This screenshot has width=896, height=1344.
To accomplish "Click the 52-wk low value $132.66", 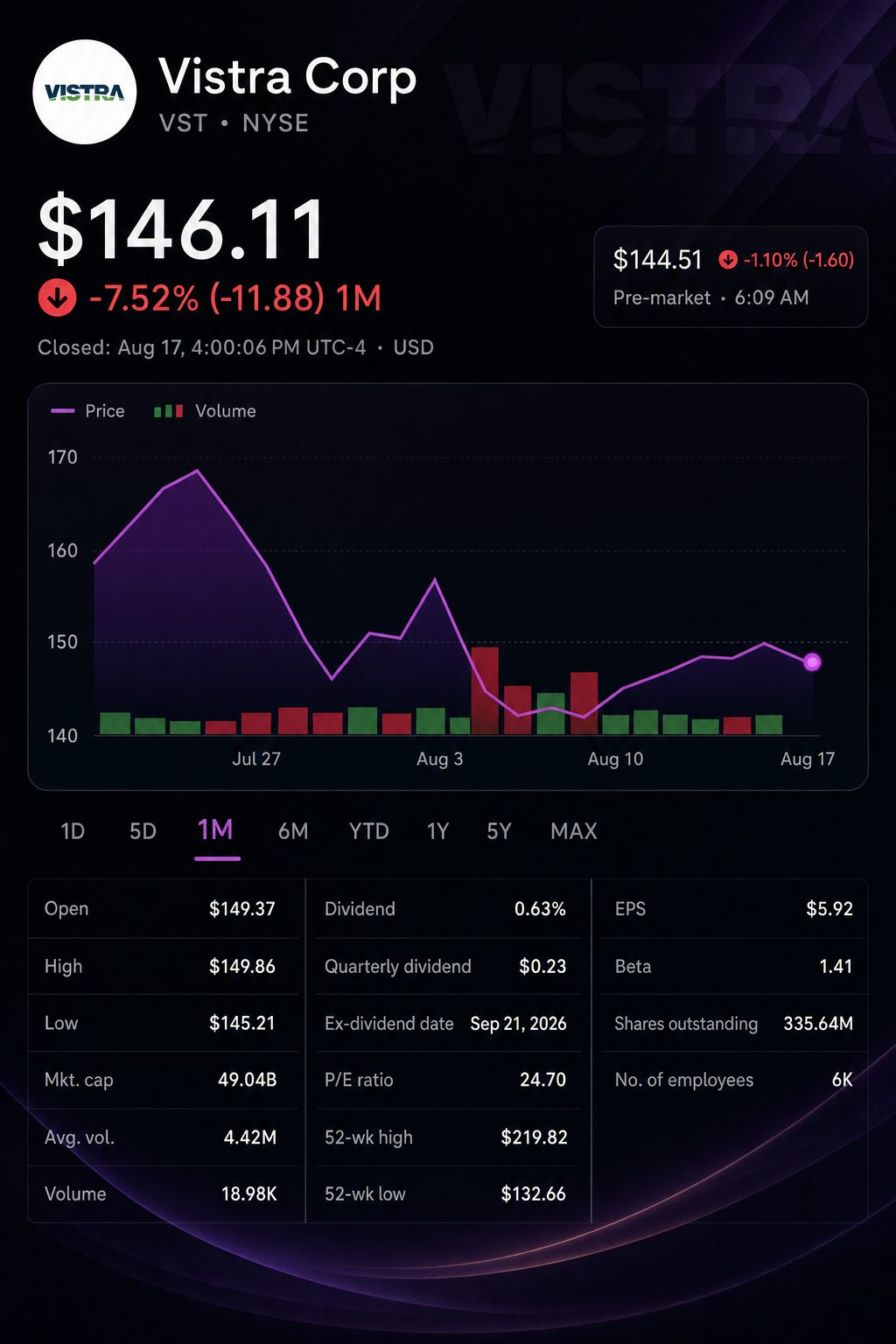I will 534,1194.
